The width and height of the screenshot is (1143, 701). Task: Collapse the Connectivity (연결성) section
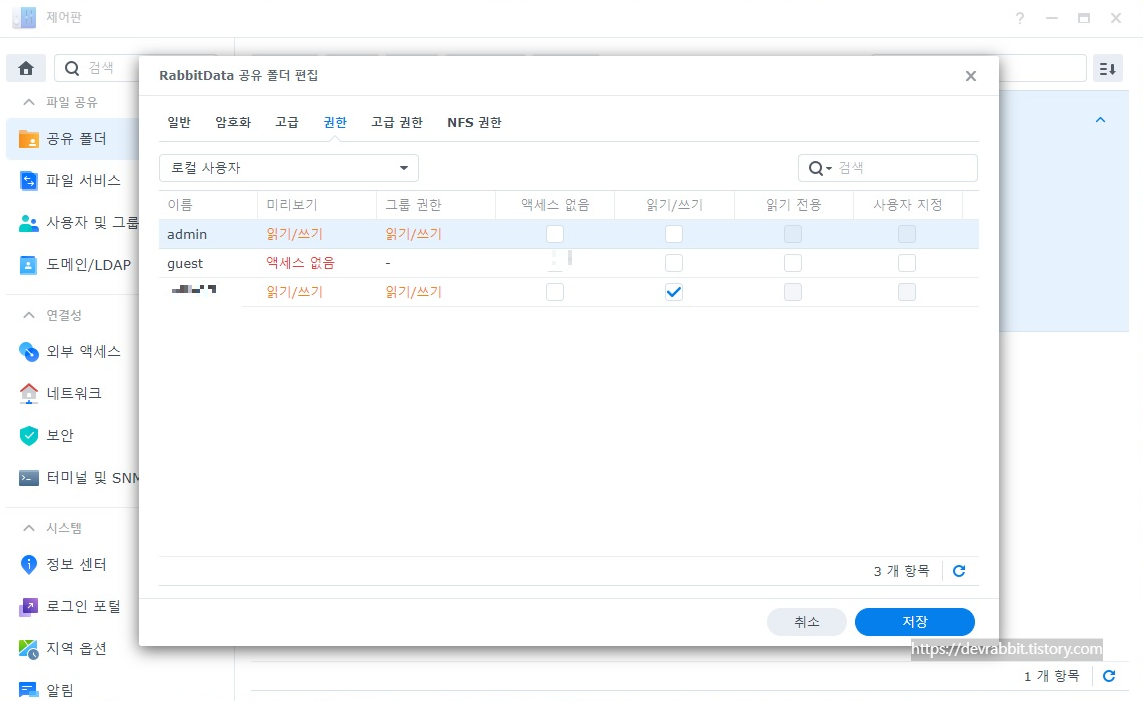tap(29, 315)
